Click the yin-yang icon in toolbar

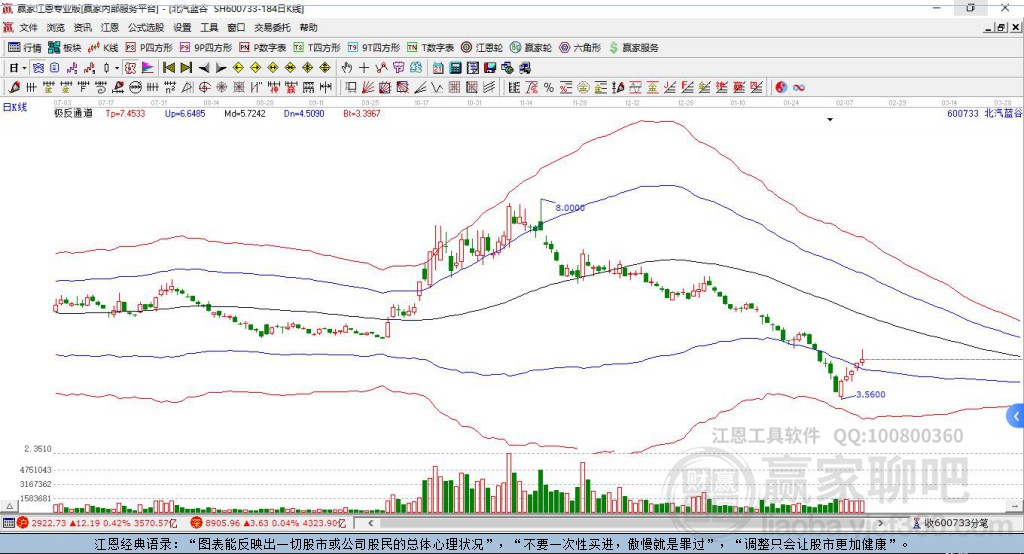[781, 88]
